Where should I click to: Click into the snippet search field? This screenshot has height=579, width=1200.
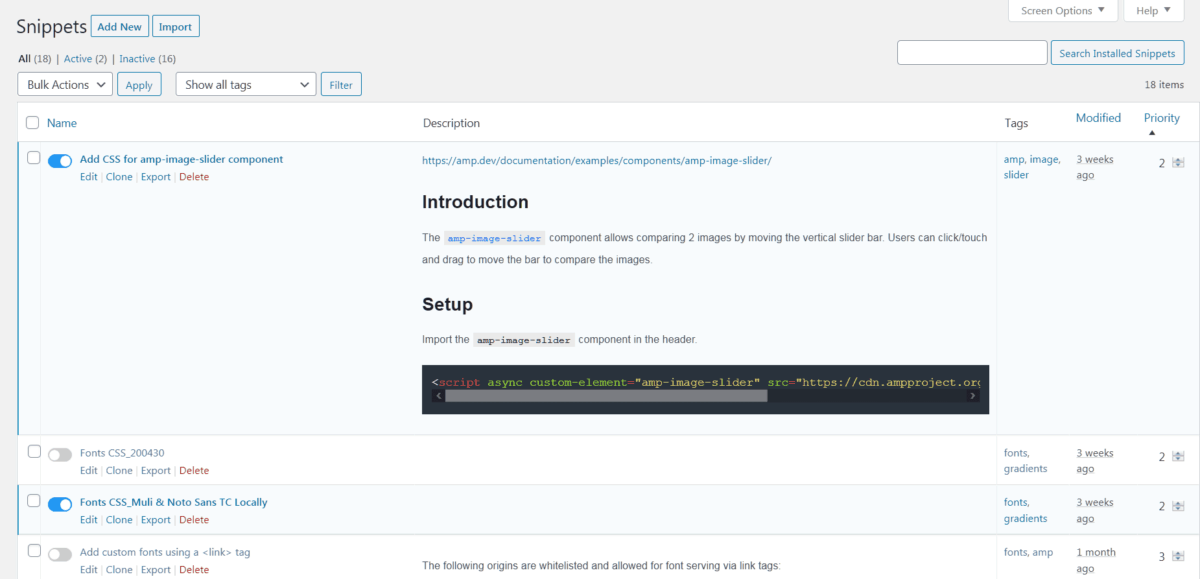(971, 52)
